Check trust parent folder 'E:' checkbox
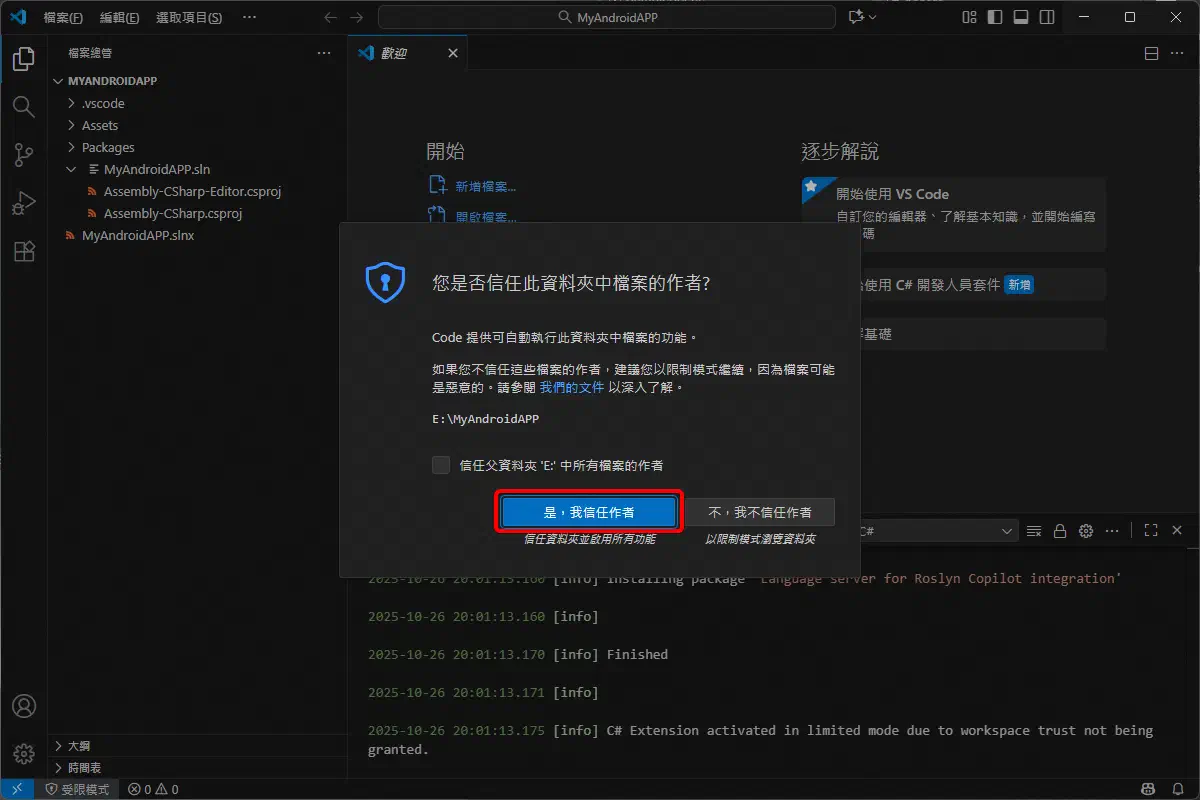 click(440, 464)
